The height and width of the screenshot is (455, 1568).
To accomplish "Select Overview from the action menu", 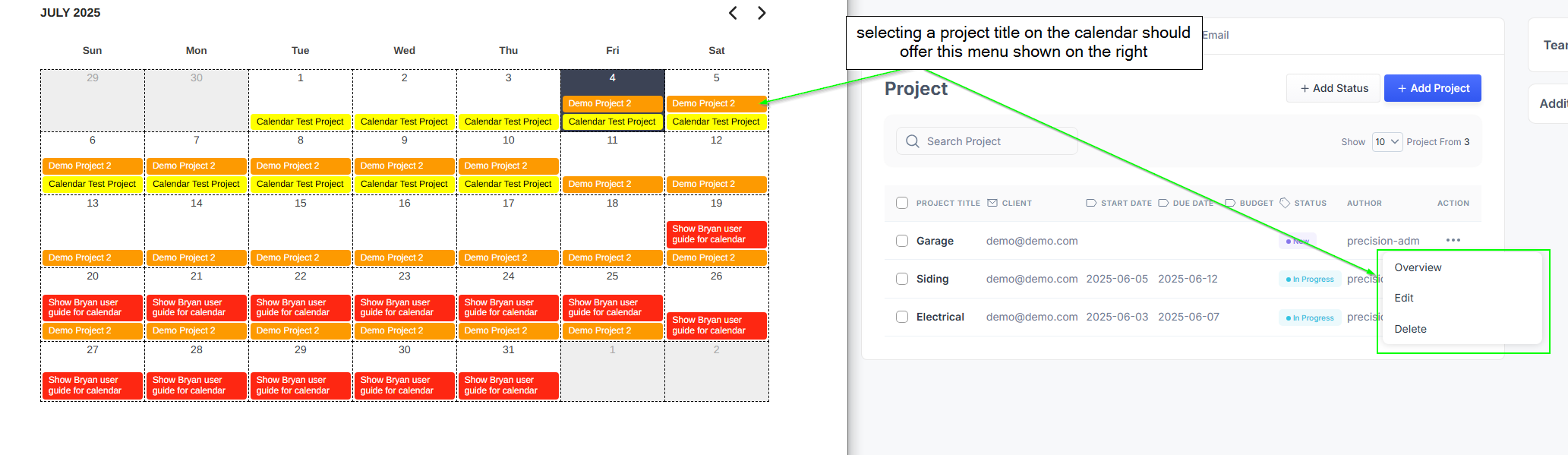I will point(1418,267).
